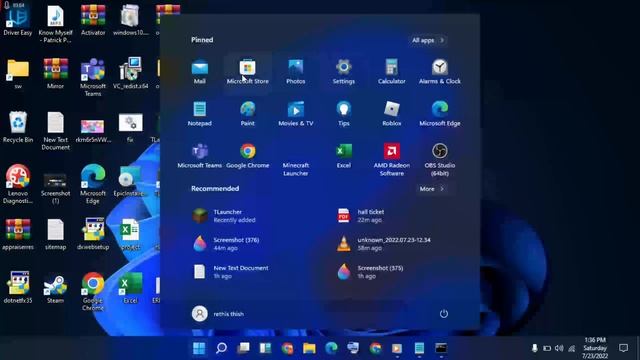Open Search from the taskbar
Viewport: 640px width, 360px height.
[221, 348]
